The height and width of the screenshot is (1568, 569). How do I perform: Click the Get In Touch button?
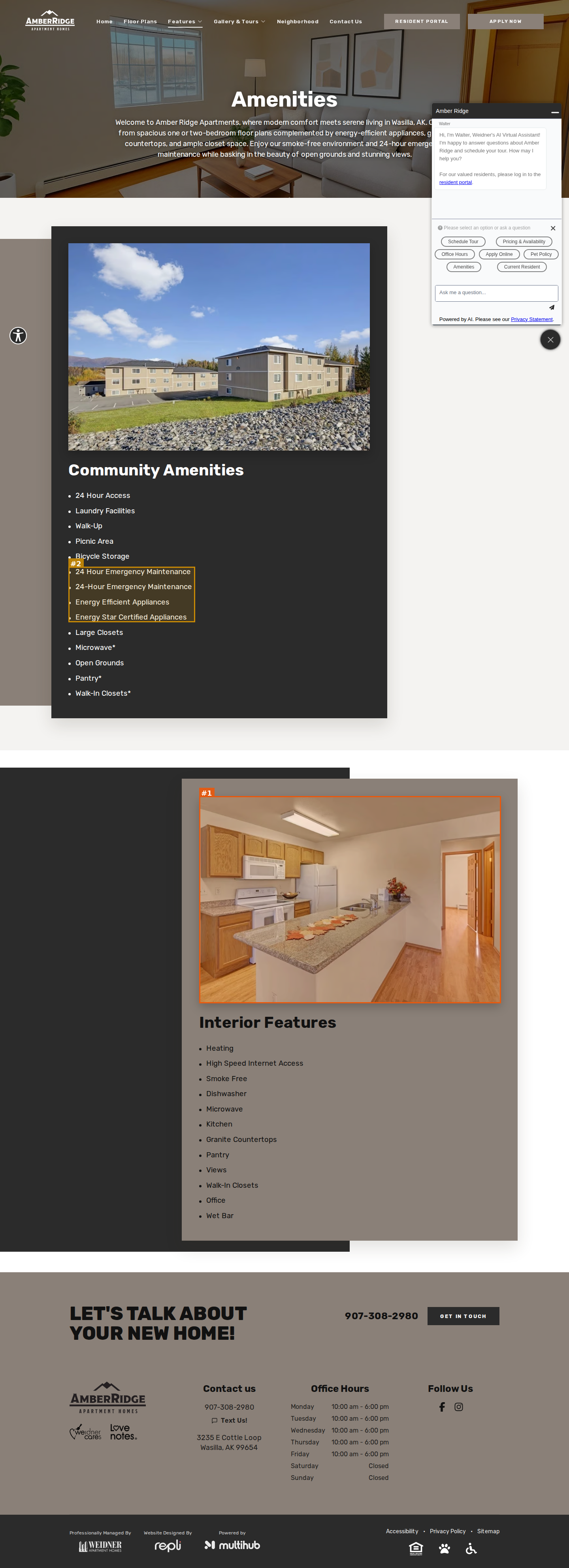pos(463,1316)
